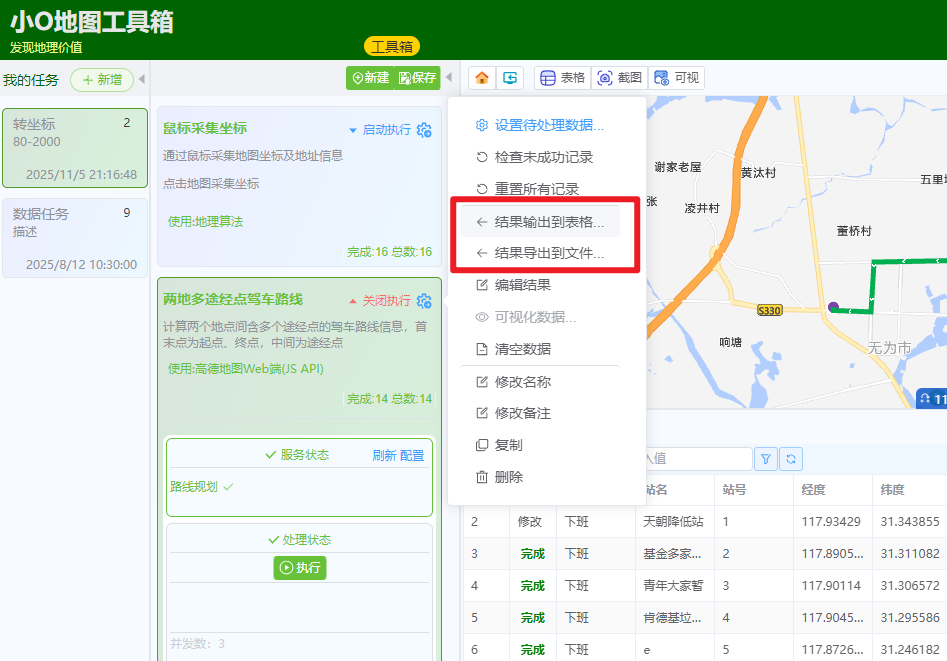Select 编辑结果 menu item
Viewport: 947px width, 661px height.
(x=540, y=285)
